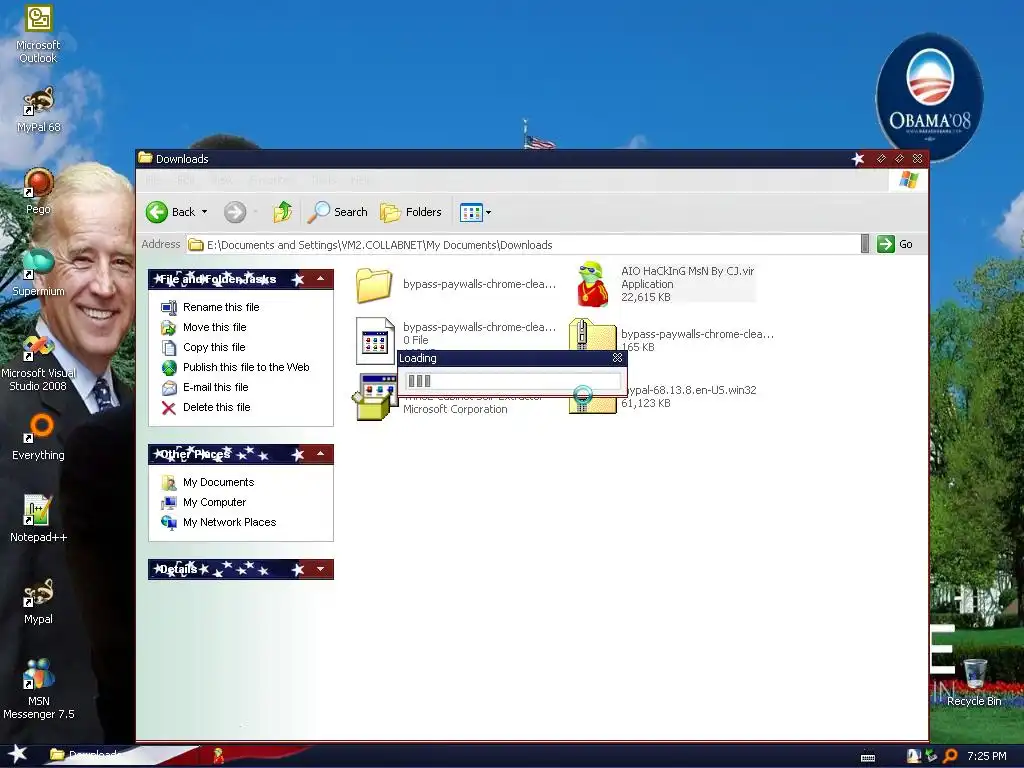Click inside the Address path field

click(522, 244)
